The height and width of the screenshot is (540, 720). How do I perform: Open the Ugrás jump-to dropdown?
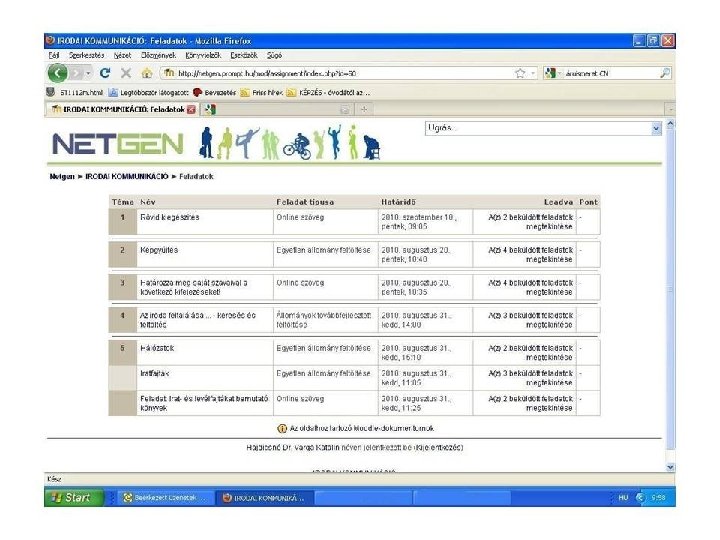point(543,128)
